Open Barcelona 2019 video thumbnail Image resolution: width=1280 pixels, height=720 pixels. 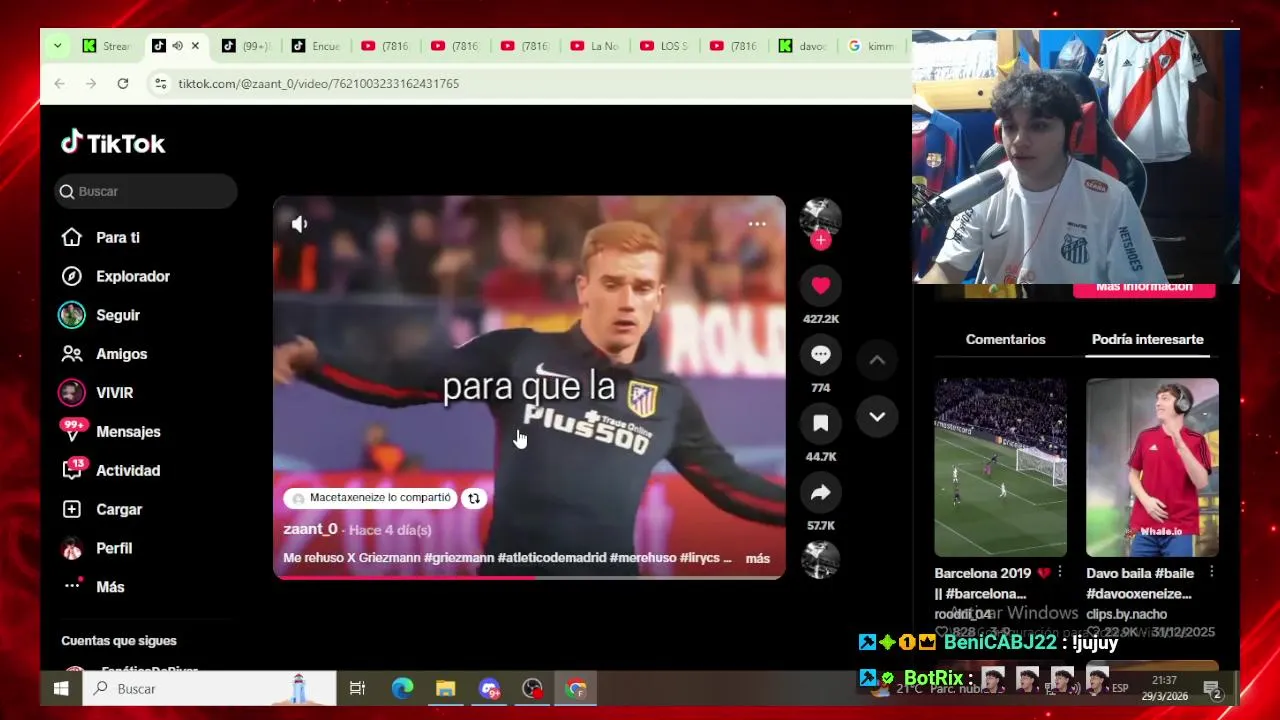coord(1000,467)
